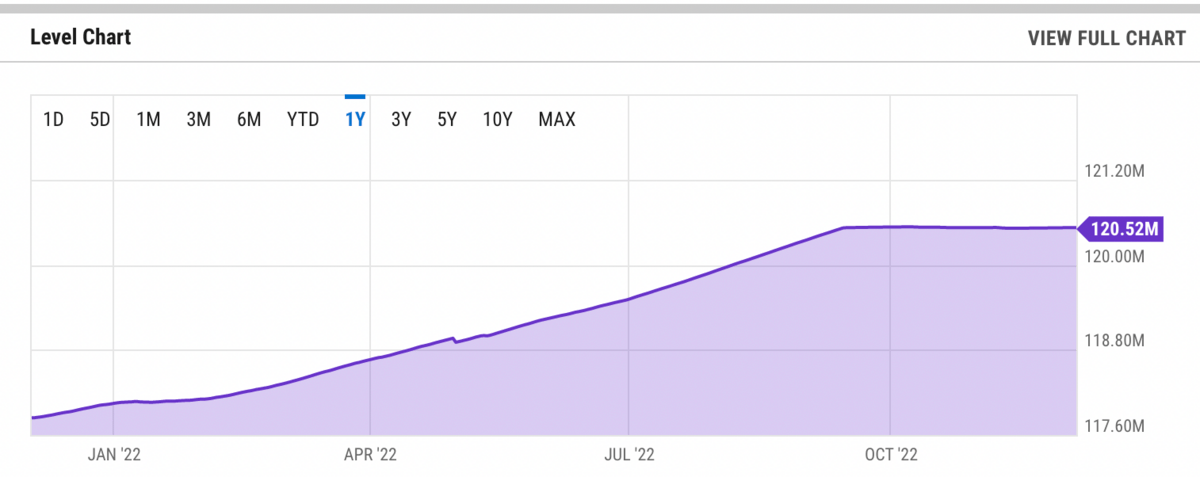Click the Level Chart heading
This screenshot has height=477, width=1200.
pyautogui.click(x=81, y=38)
